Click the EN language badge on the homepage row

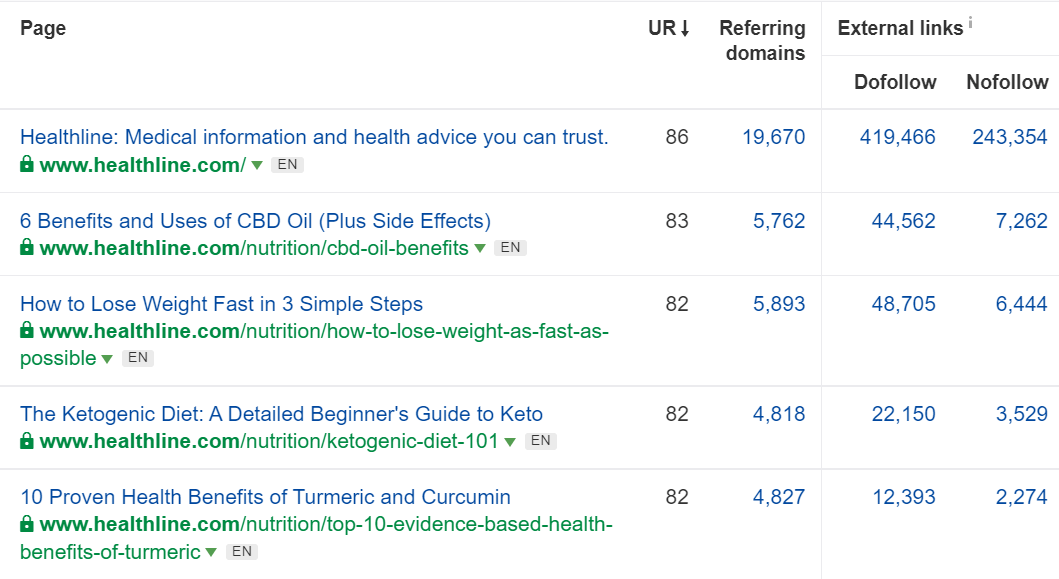click(287, 165)
